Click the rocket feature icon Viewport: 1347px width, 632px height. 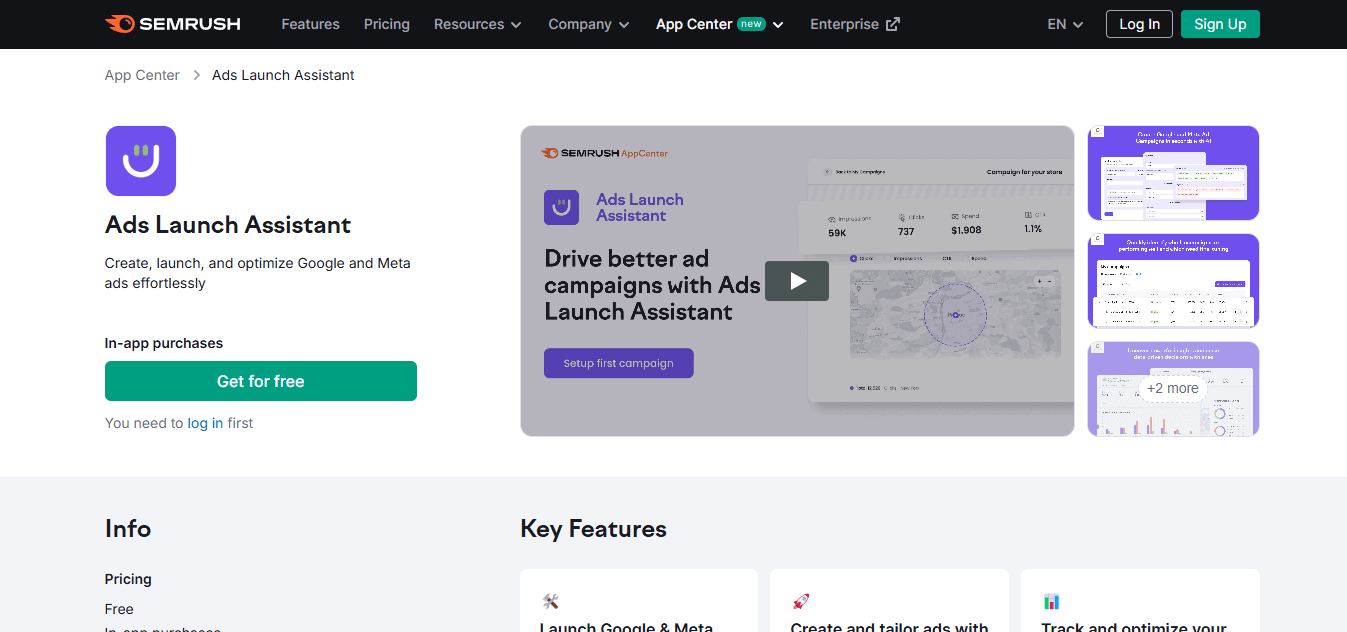tap(800, 601)
